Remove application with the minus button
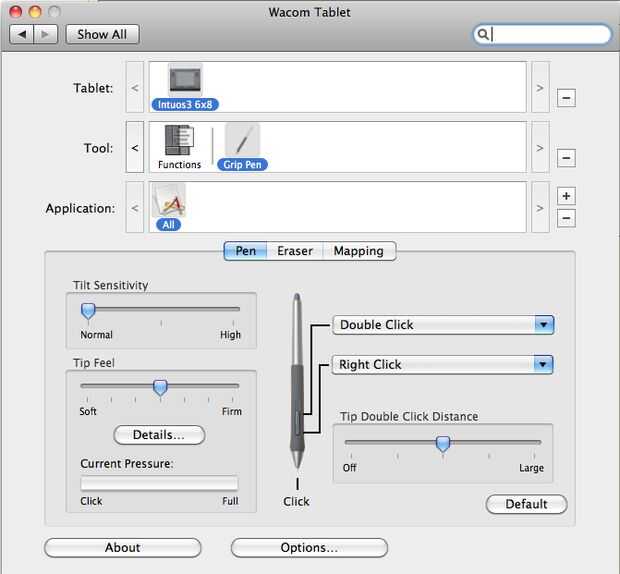This screenshot has height=574, width=620. click(566, 218)
